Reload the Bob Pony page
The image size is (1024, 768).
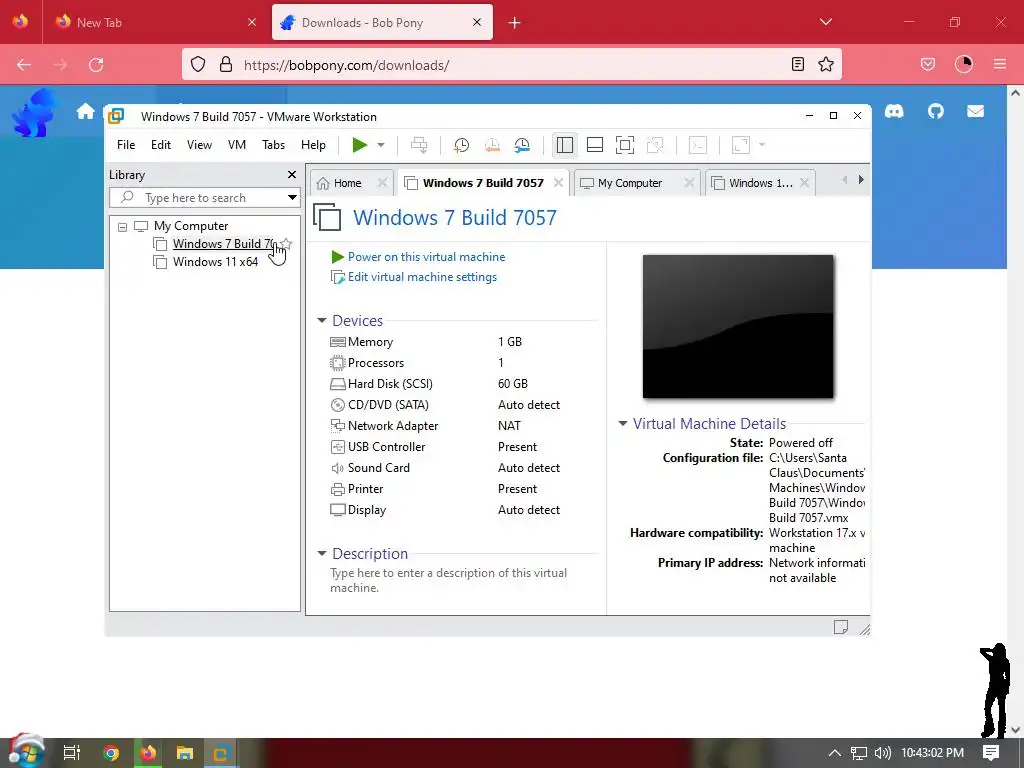[96, 64]
